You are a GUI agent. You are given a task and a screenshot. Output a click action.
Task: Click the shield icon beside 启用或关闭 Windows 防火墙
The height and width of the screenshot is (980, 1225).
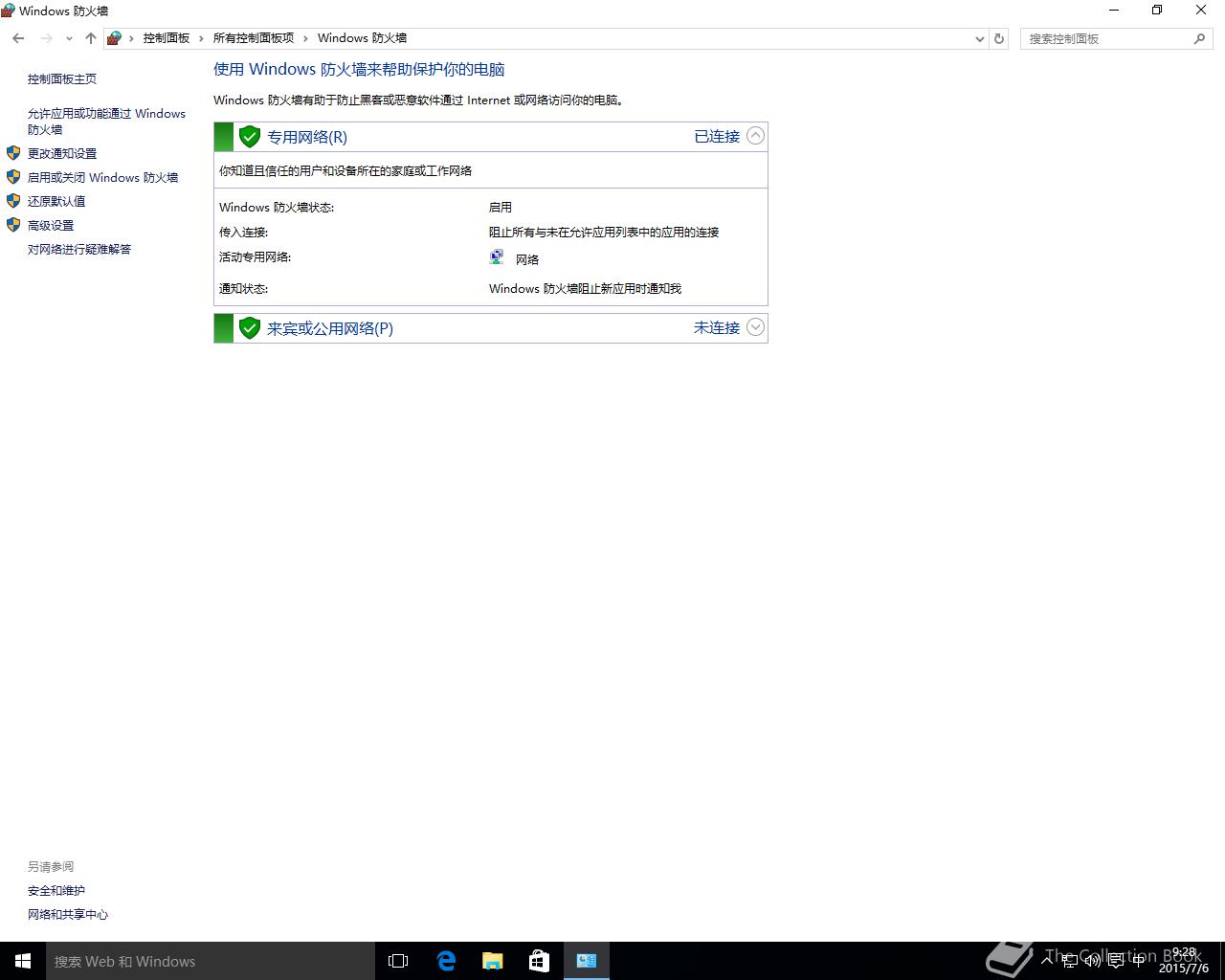pyautogui.click(x=13, y=177)
